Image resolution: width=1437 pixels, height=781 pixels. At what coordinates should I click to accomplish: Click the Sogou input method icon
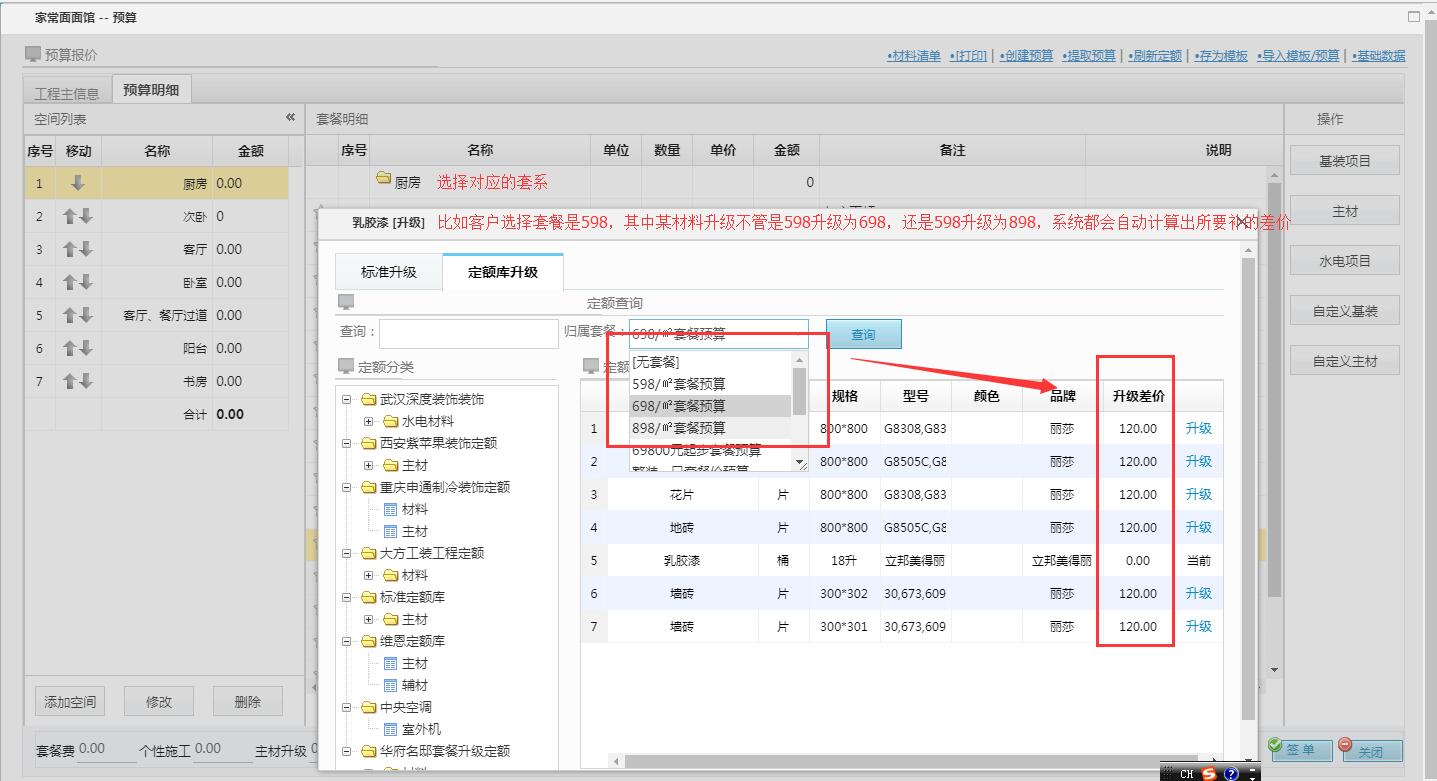tap(1209, 773)
